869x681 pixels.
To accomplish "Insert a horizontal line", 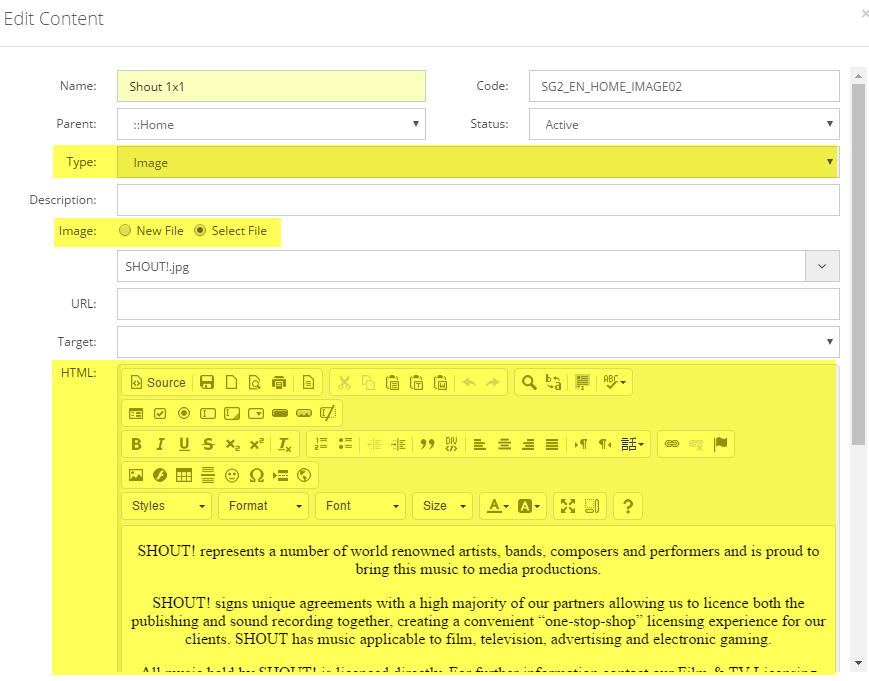I will click(x=208, y=475).
